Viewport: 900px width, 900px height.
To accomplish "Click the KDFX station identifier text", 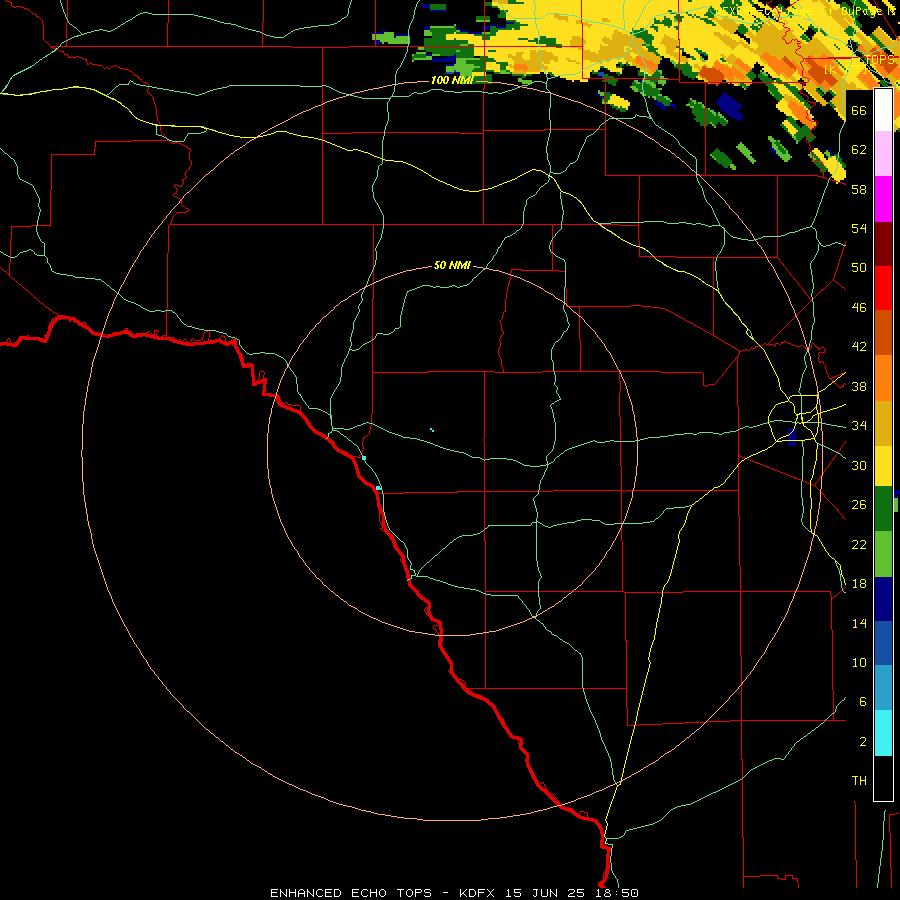I will 479,893.
